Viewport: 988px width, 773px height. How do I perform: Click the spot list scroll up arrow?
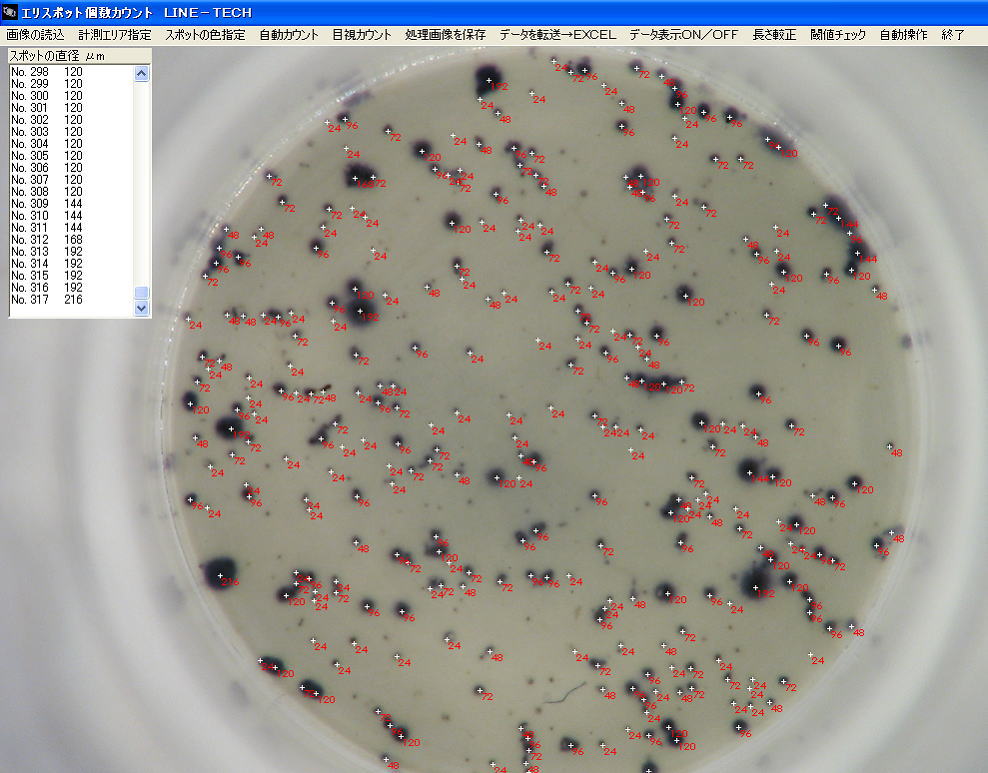pyautogui.click(x=141, y=73)
